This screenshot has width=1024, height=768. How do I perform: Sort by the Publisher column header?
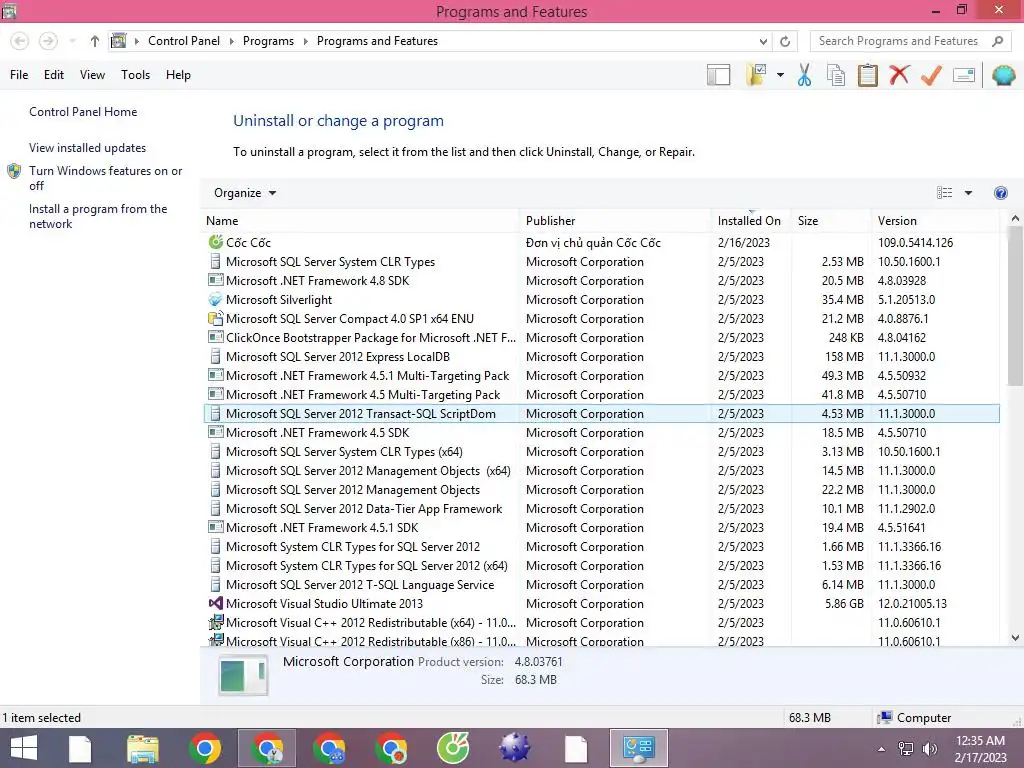tap(616, 221)
